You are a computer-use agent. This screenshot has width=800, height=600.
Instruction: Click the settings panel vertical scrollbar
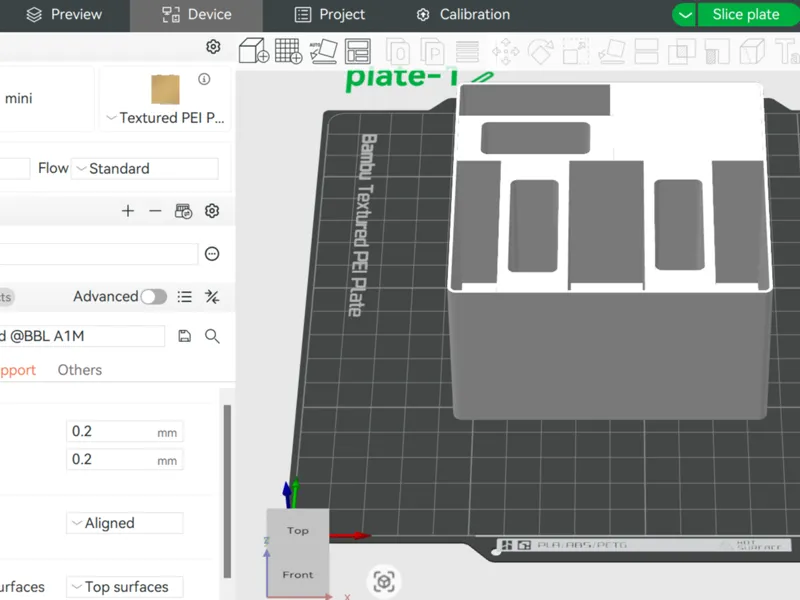[x=227, y=491]
